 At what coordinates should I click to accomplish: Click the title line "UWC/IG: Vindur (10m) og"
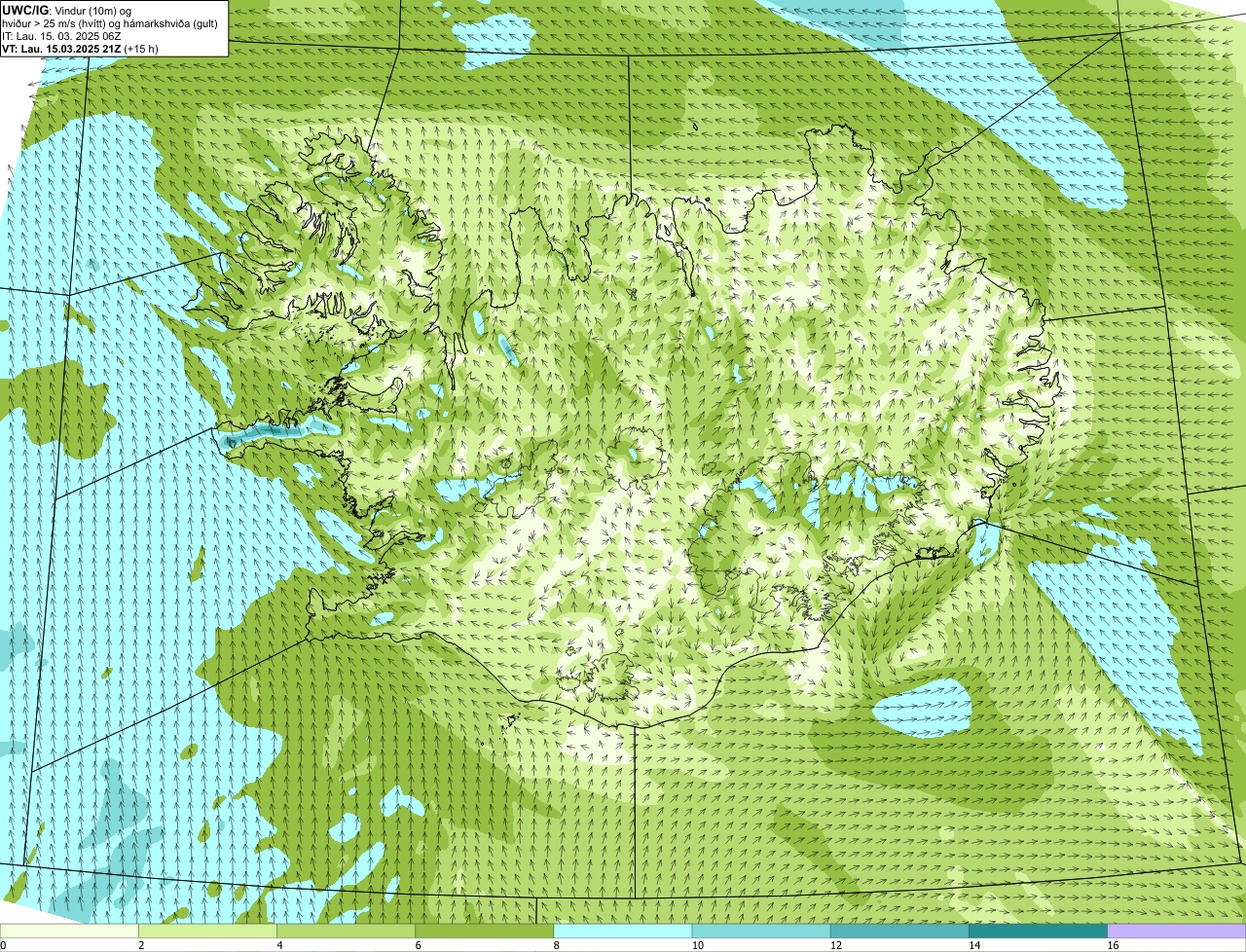click(66, 10)
